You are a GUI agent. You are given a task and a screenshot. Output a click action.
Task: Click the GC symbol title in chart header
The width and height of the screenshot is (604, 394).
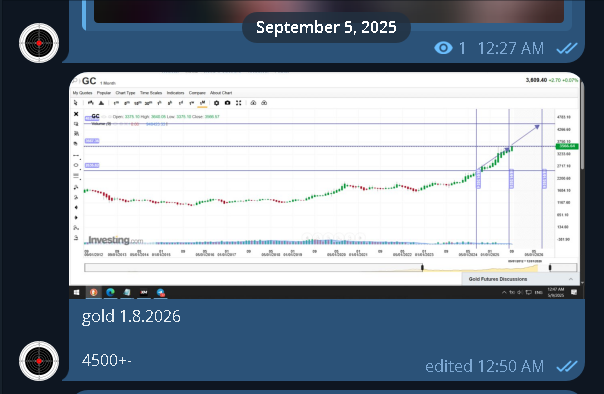point(89,81)
